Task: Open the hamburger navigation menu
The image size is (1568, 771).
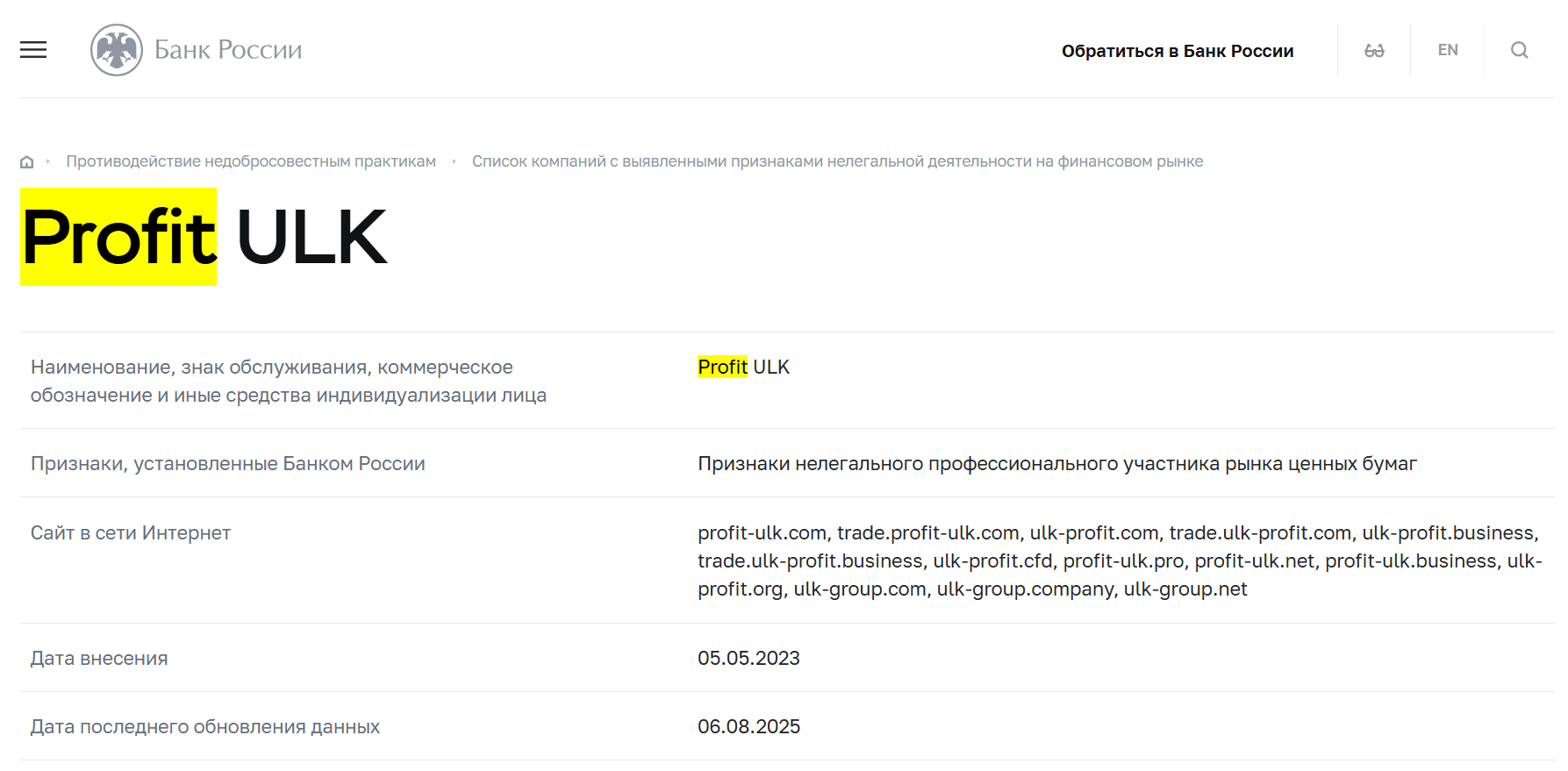Action: (32, 50)
